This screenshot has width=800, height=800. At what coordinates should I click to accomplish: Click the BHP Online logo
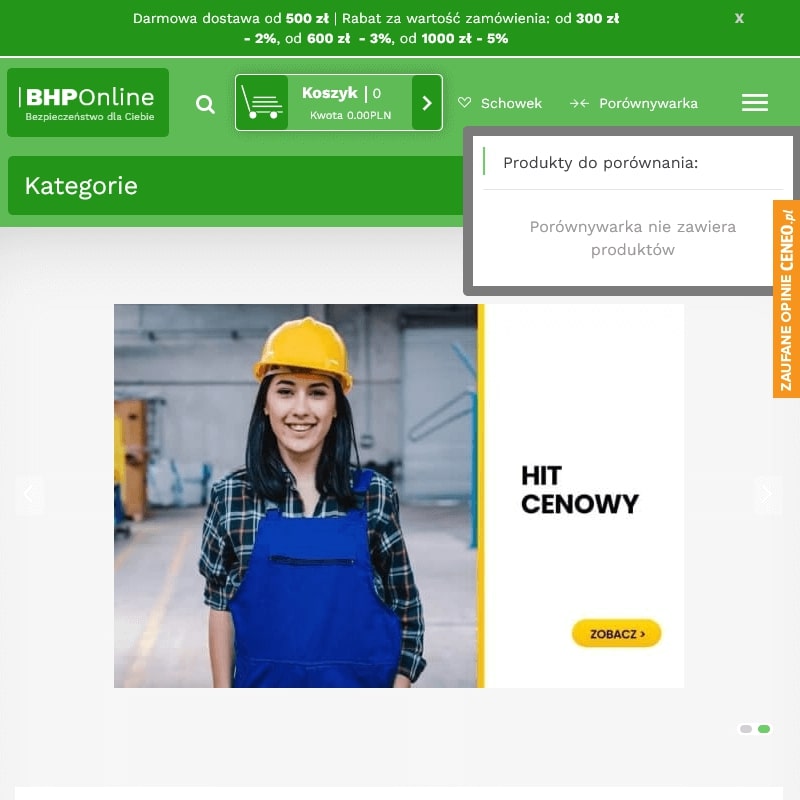tap(88, 102)
